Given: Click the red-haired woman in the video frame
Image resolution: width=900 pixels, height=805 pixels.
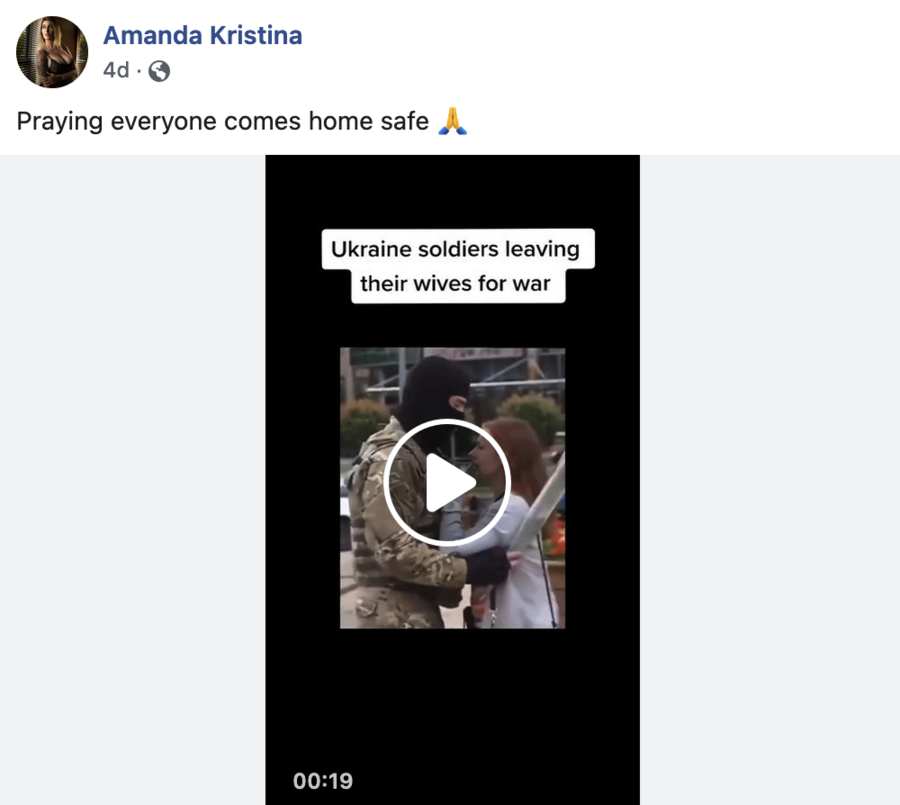Looking at the screenshot, I should tap(505, 517).
